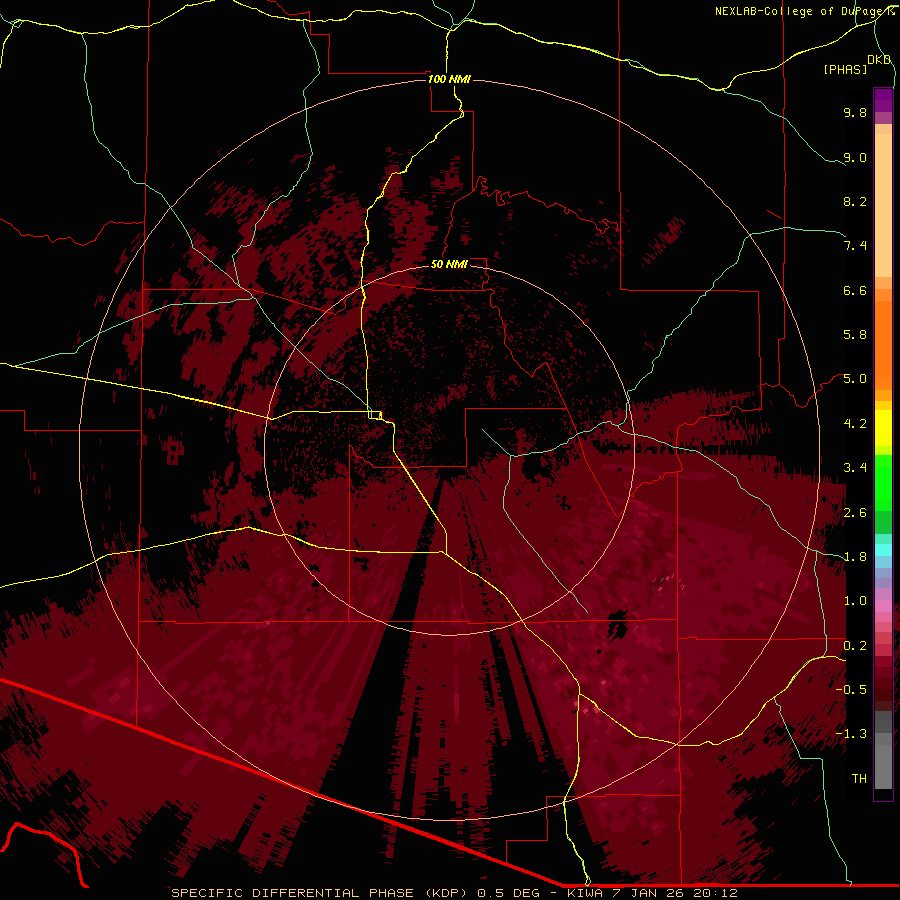Click the gray band at the scale bottom
Screen dimensions: 900x900
pos(883,761)
